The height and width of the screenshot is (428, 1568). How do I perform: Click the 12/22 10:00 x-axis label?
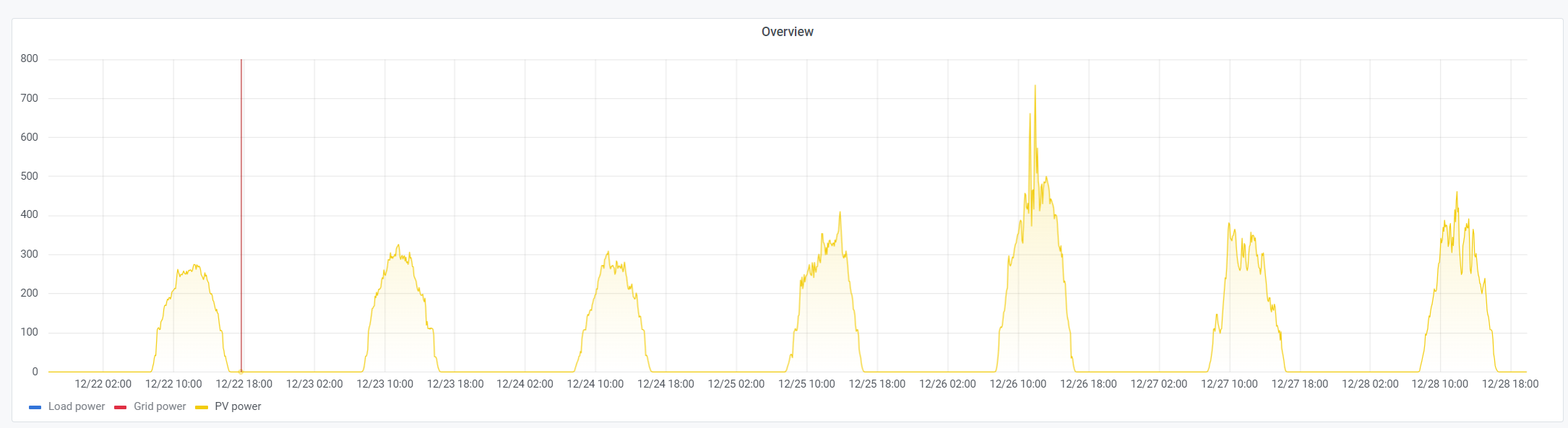click(173, 384)
